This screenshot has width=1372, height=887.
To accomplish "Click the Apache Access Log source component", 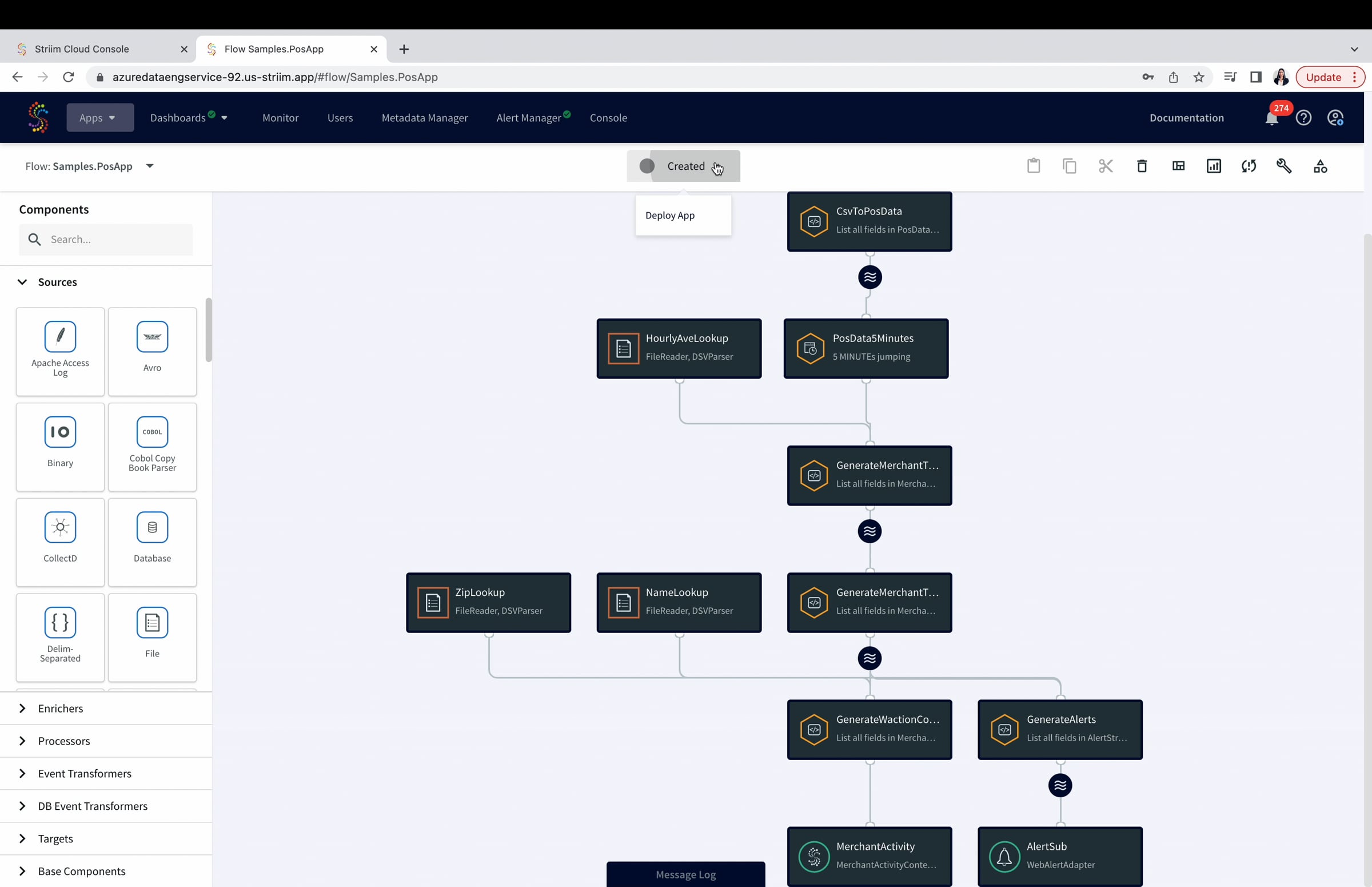I will [60, 351].
